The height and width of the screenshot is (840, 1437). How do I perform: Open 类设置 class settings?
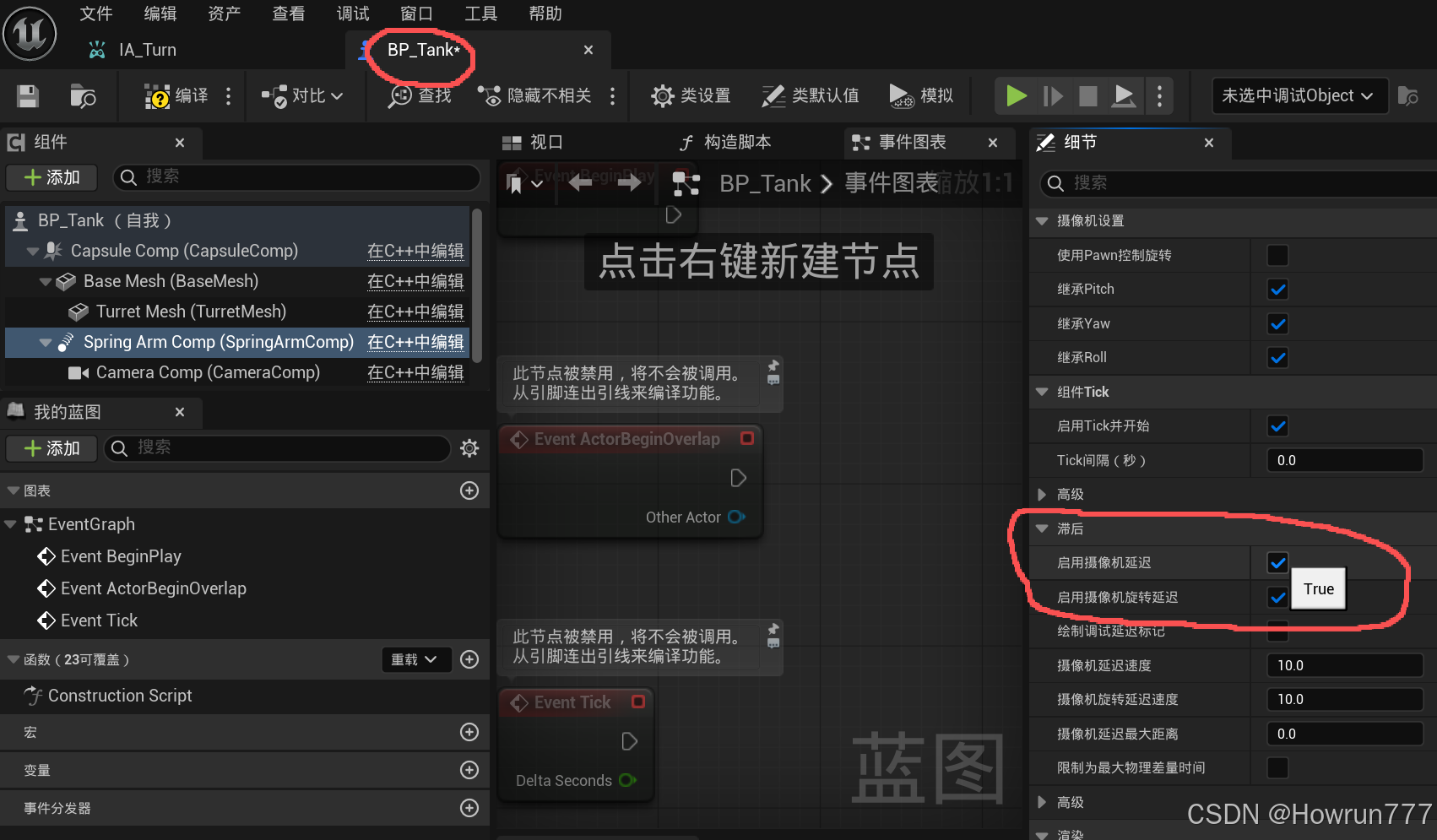(x=691, y=96)
